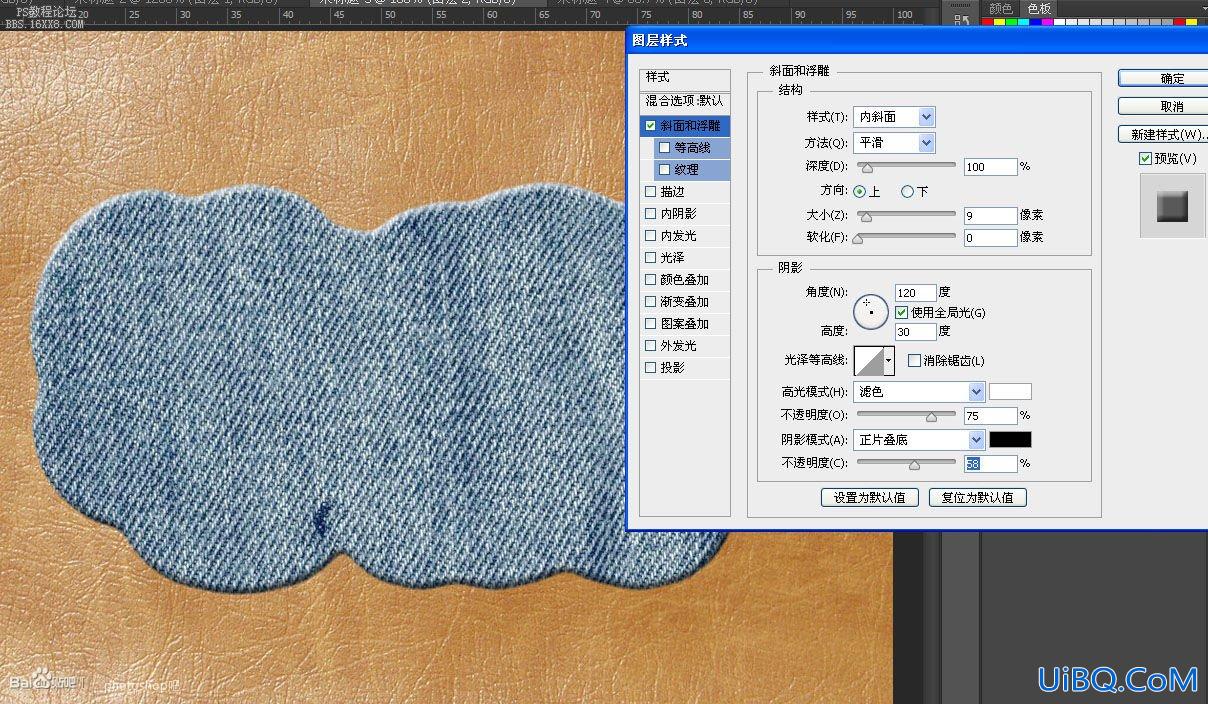Open the 阴影模式 dropdown showing 正片叠底
The image size is (1208, 704).
click(x=919, y=440)
